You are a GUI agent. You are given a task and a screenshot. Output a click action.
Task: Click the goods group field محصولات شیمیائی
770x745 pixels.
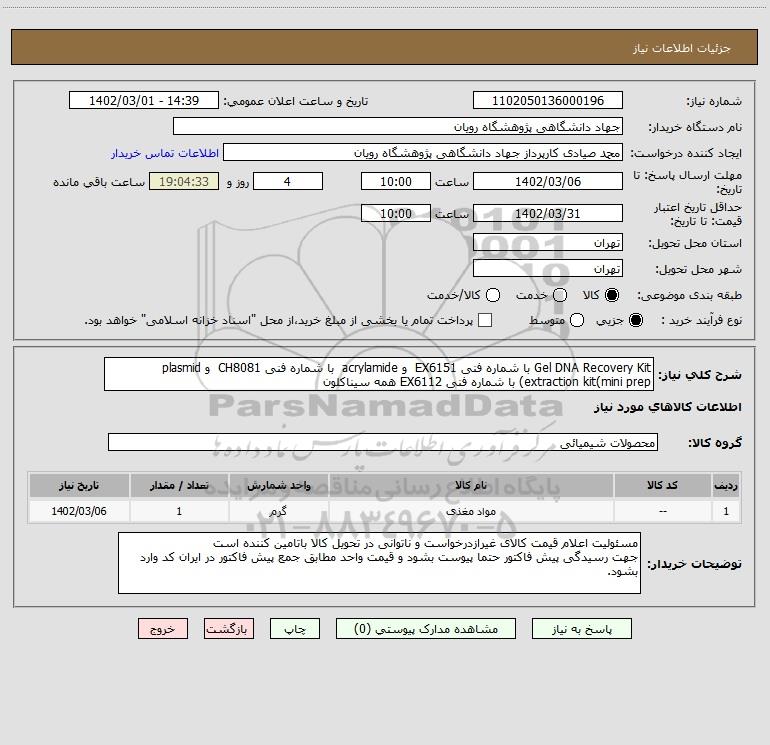(383, 442)
